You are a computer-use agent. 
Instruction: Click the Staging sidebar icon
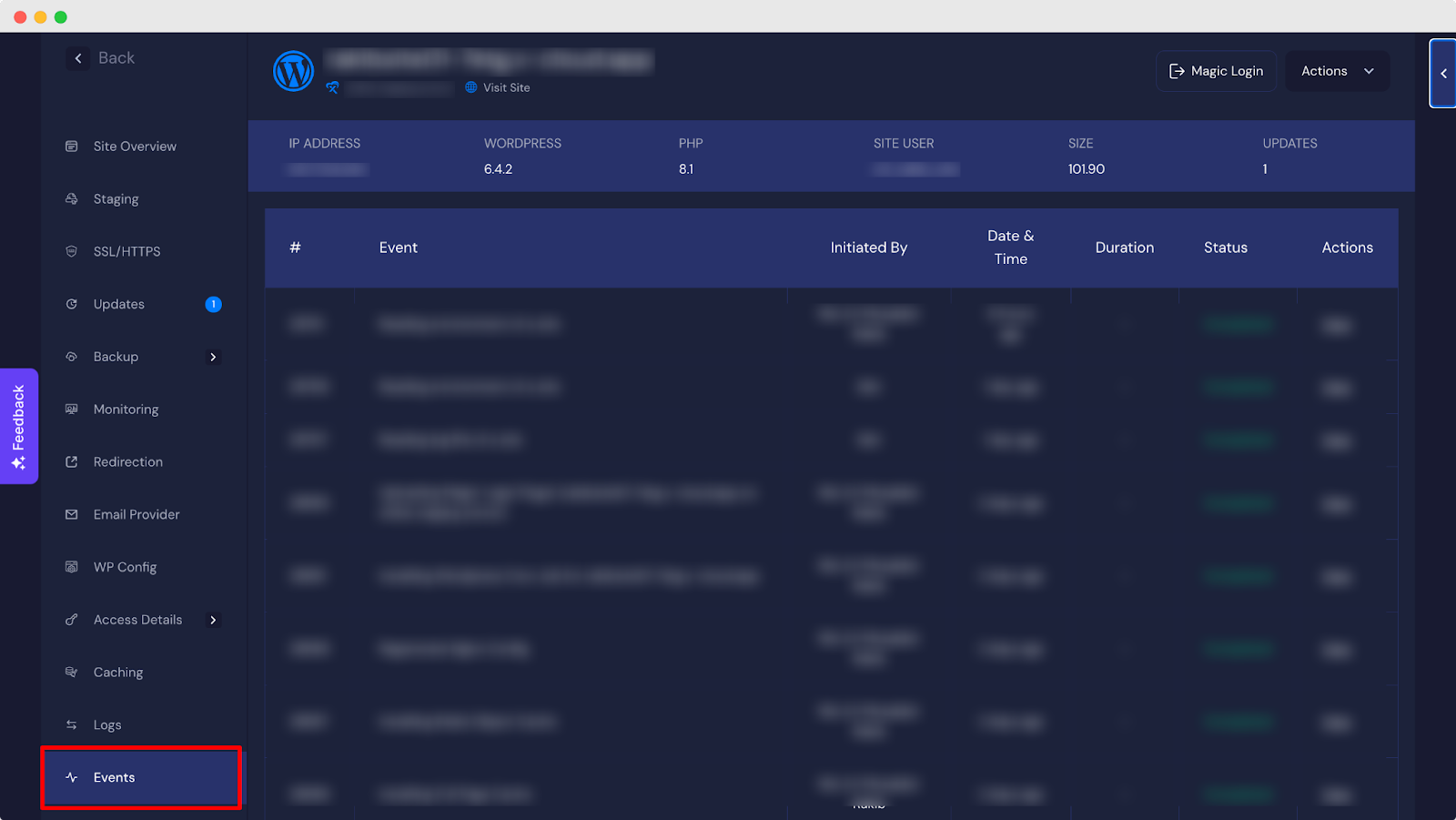[72, 199]
